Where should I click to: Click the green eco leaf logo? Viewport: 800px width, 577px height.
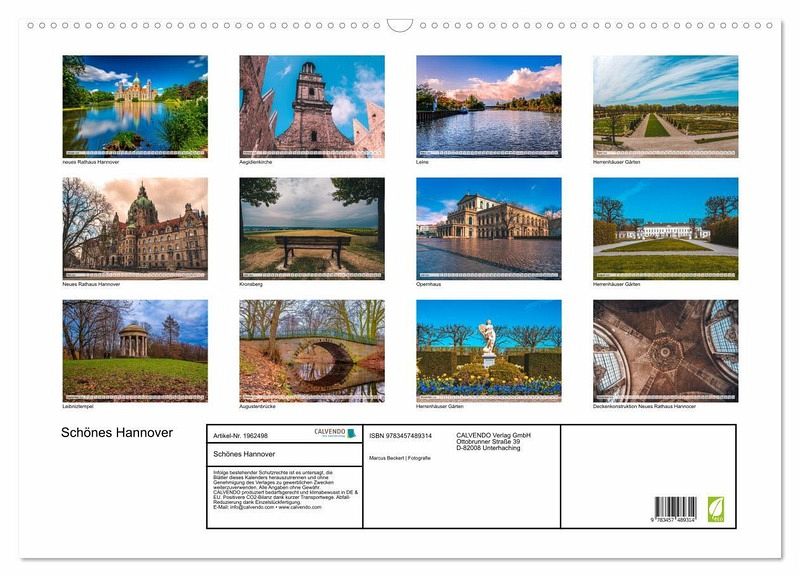coord(715,509)
